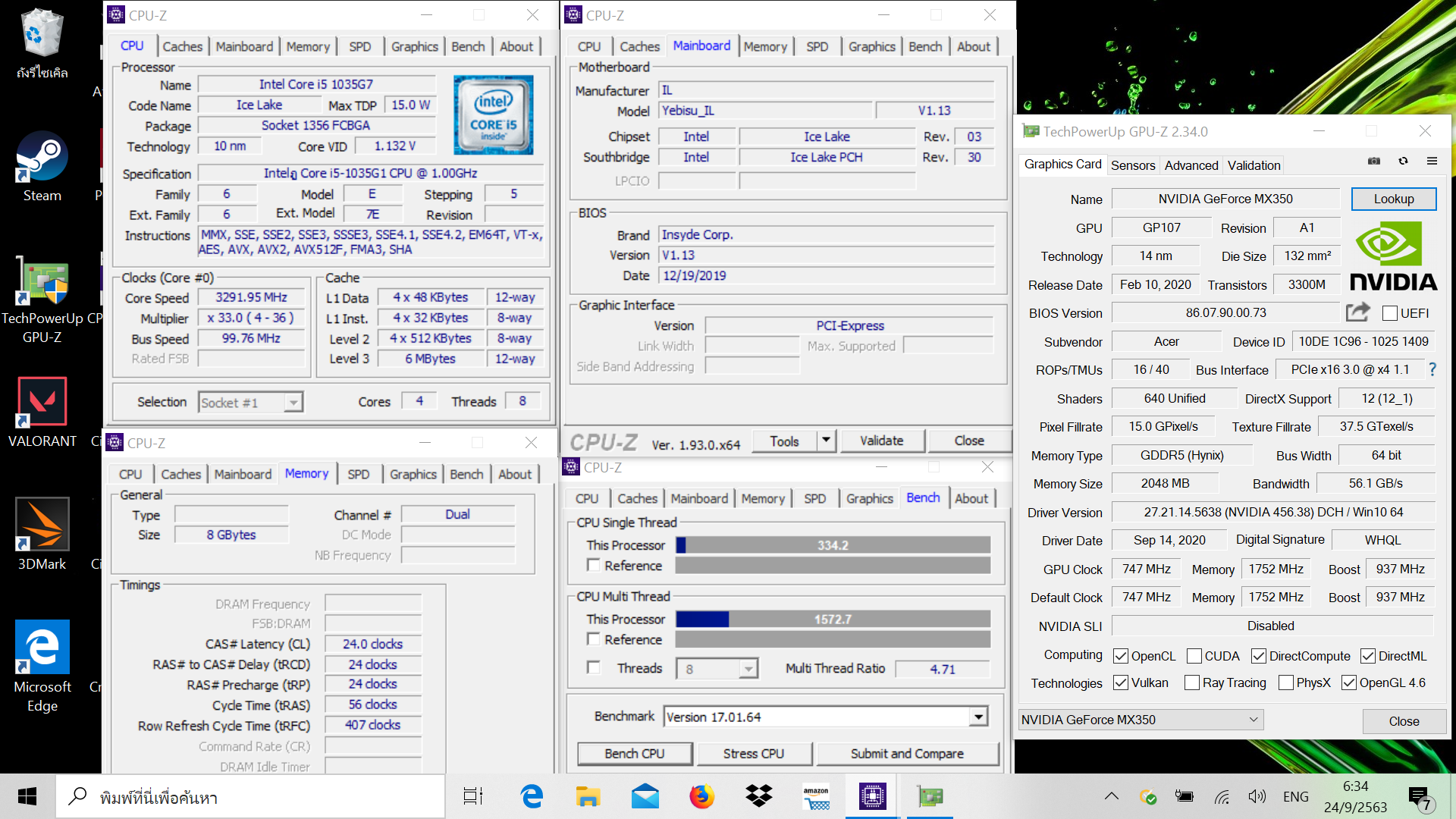The width and height of the screenshot is (1456, 819).
Task: Open the Recycle Bin desktop icon
Action: (x=42, y=44)
